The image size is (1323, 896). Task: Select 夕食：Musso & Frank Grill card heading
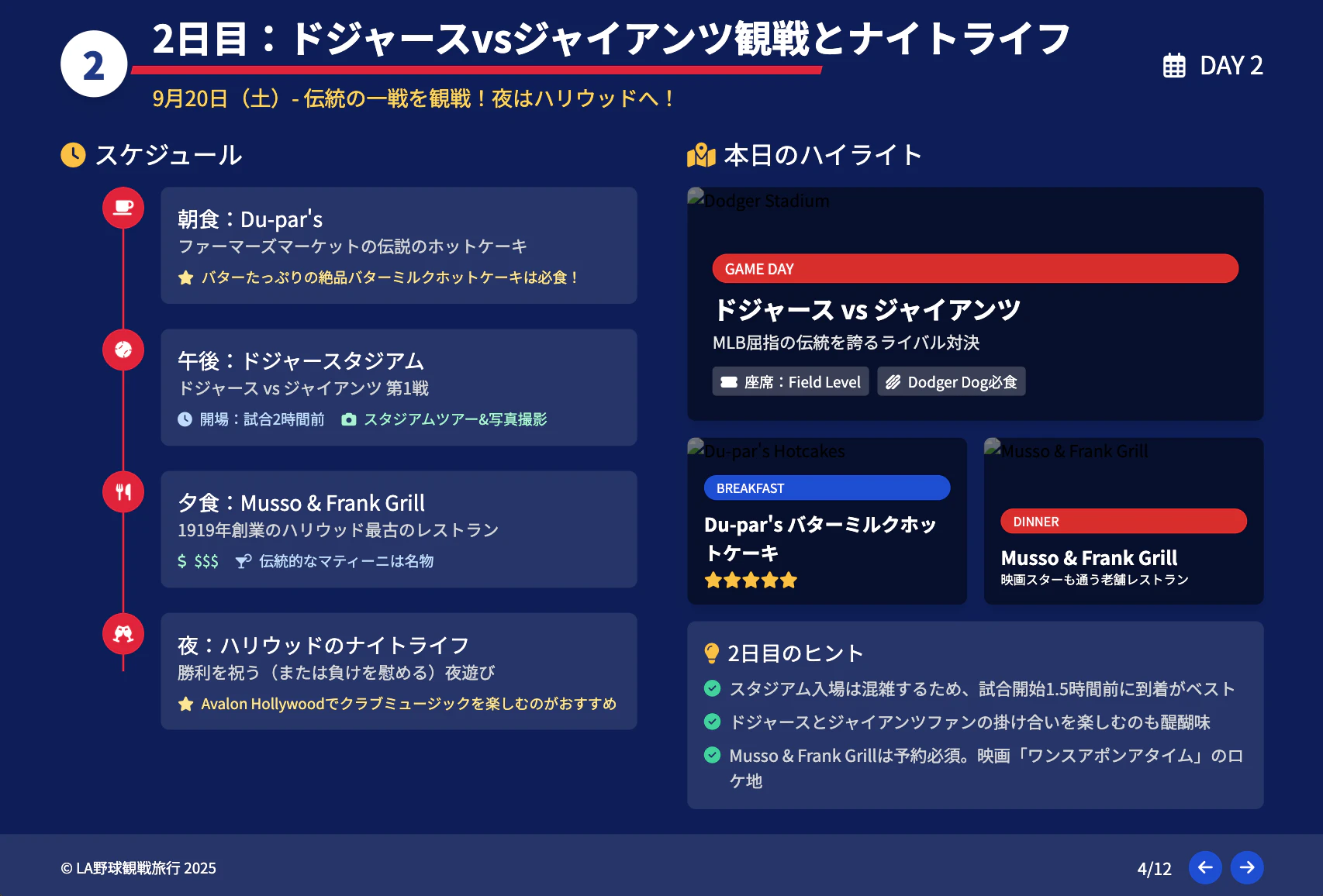coord(301,503)
